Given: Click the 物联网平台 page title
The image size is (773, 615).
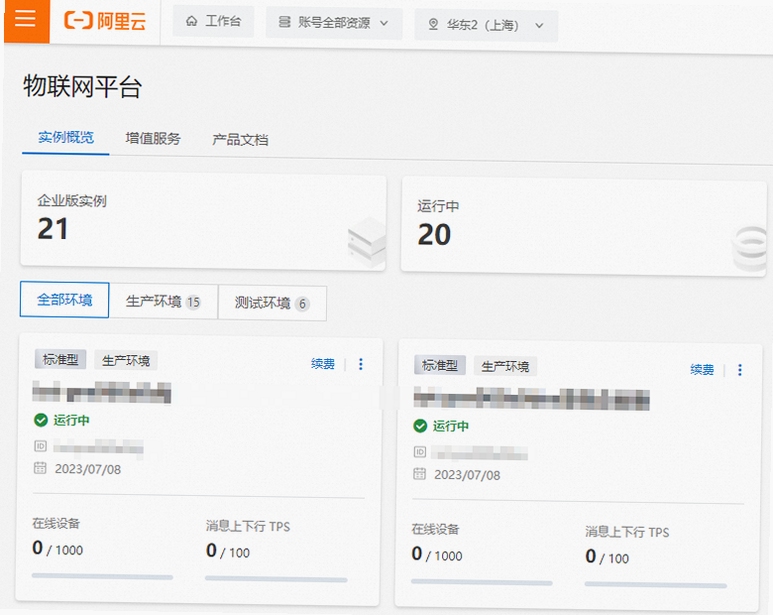Looking at the screenshot, I should [83, 87].
